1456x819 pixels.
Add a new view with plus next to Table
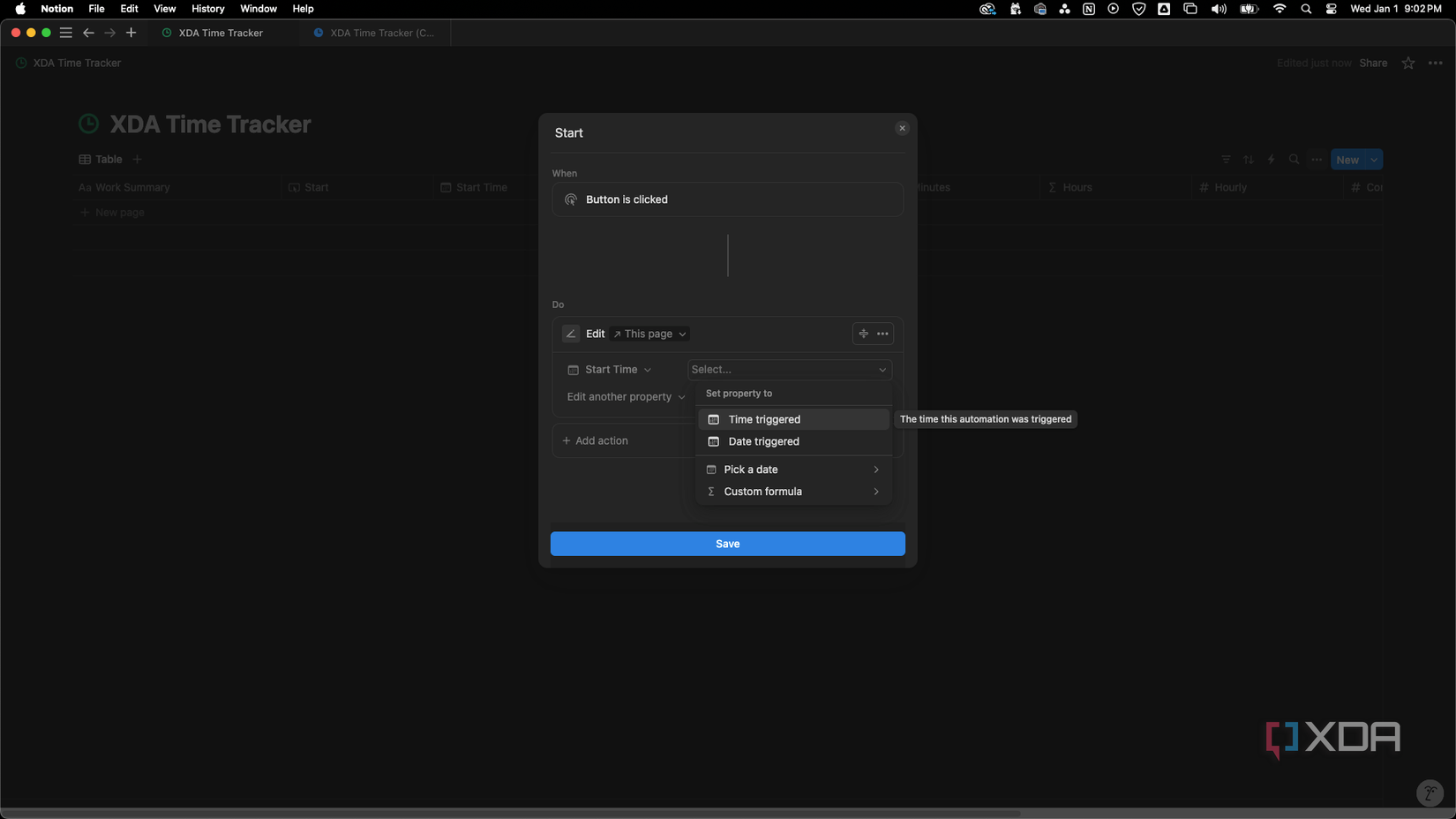tap(137, 160)
